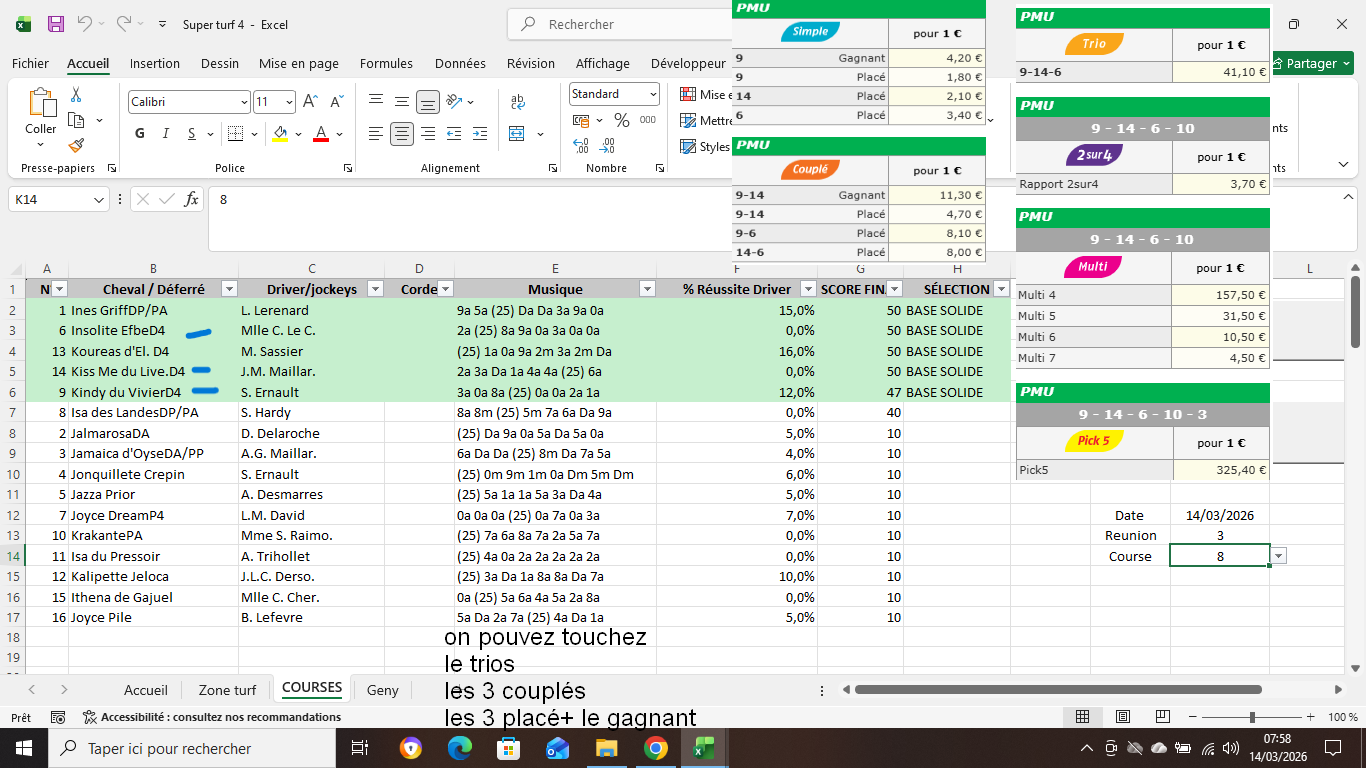The width and height of the screenshot is (1366, 768).
Task: Open filter dropdown for Musique column
Action: (647, 289)
